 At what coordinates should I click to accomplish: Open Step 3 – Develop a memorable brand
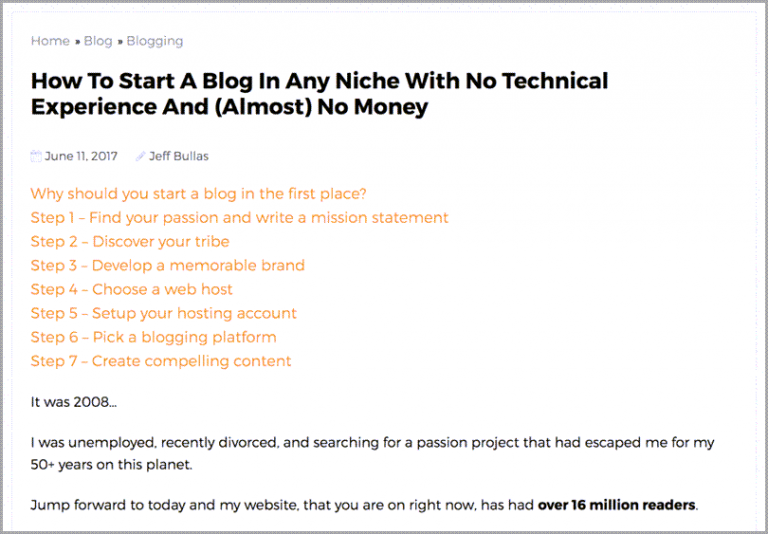[x=167, y=265]
